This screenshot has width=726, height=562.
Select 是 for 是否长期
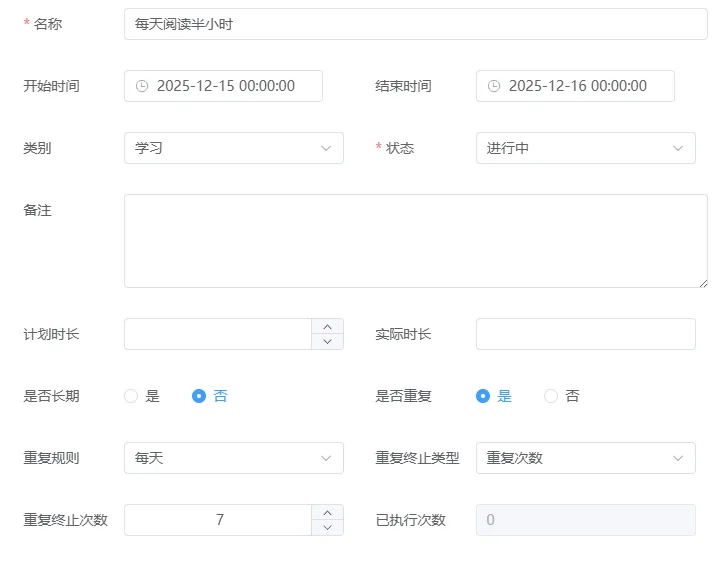point(131,396)
